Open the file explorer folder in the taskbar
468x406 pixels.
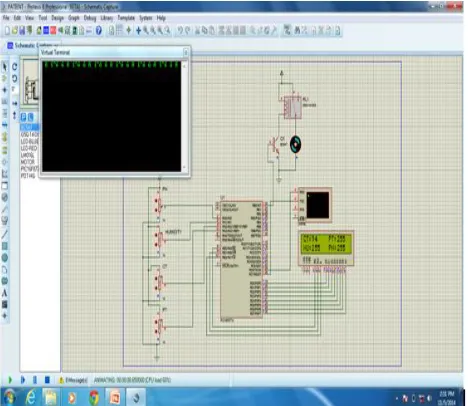51,398
